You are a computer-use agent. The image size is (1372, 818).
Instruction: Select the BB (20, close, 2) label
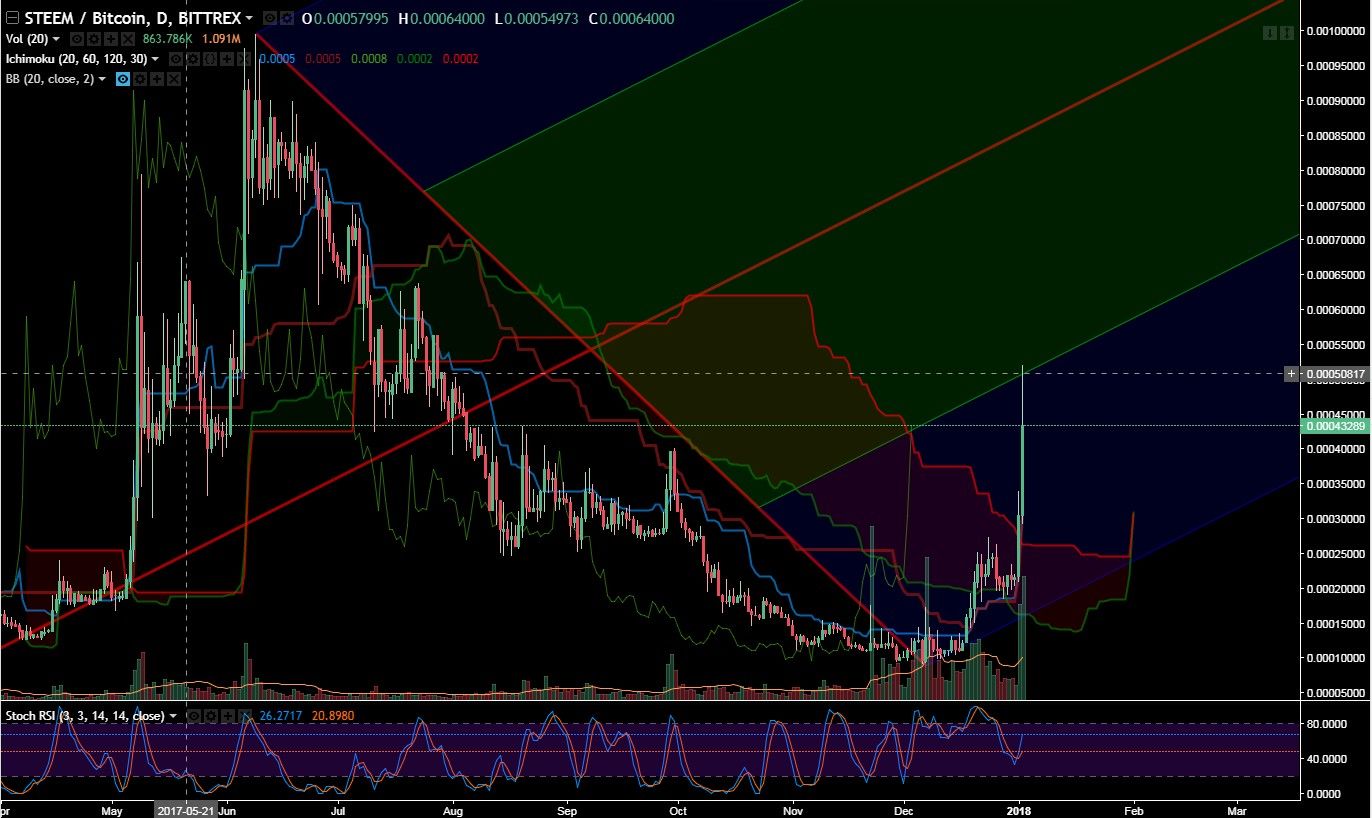50,79
